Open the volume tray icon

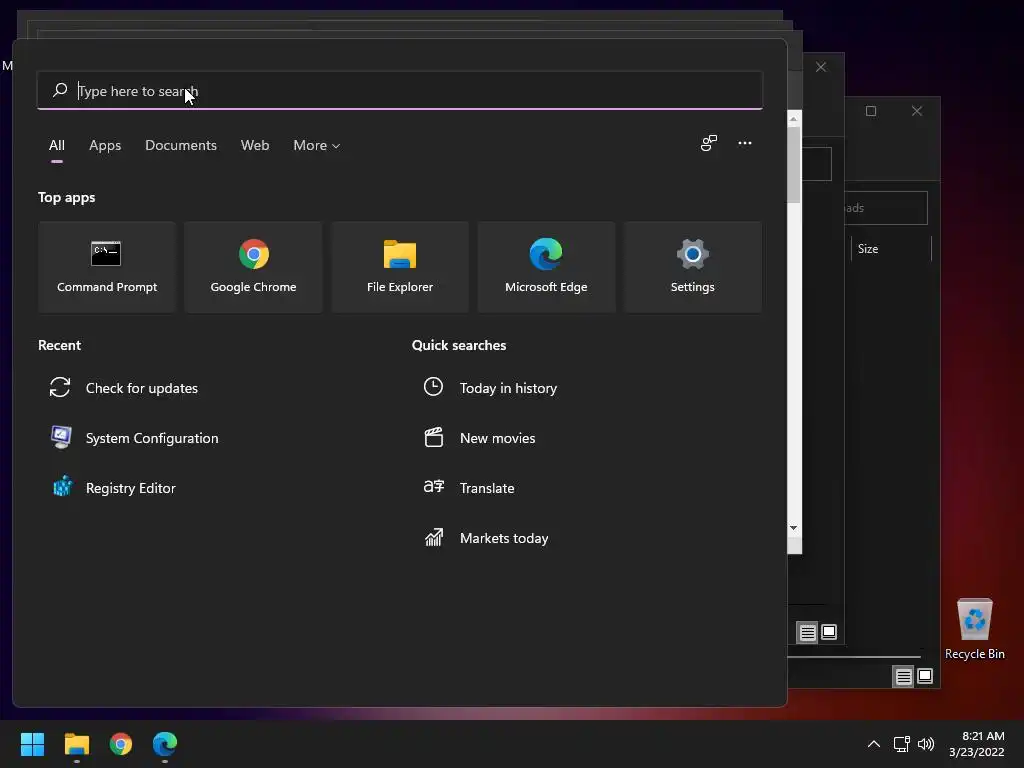(x=926, y=744)
